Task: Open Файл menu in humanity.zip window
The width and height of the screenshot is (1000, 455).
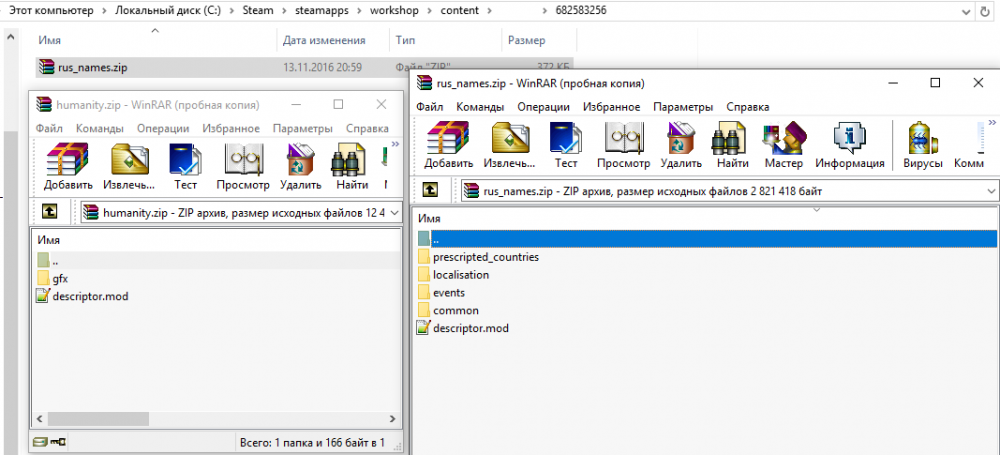Action: click(49, 128)
